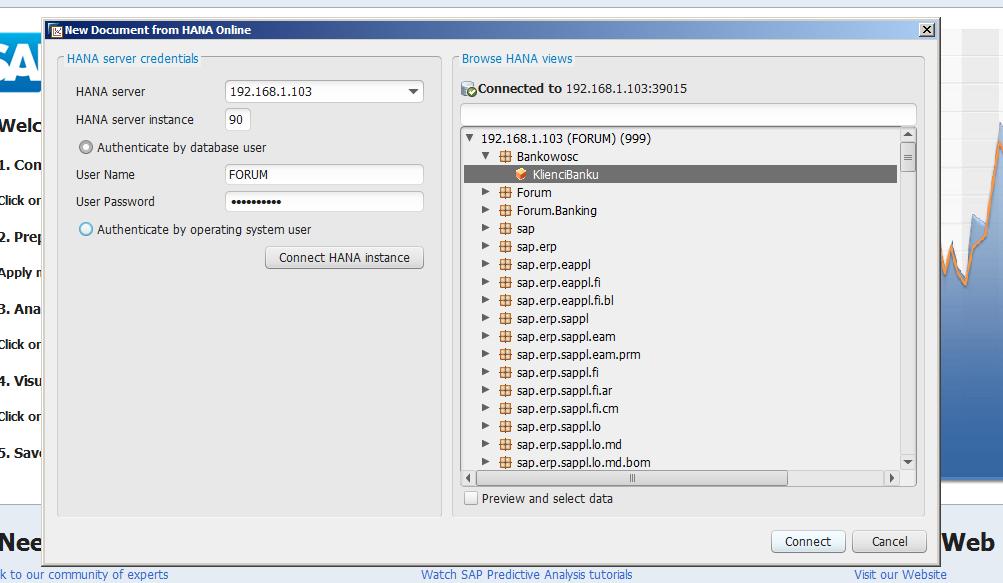The image size is (1003, 583).
Task: Close the New Document from HANA Online dialog
Action: (926, 29)
